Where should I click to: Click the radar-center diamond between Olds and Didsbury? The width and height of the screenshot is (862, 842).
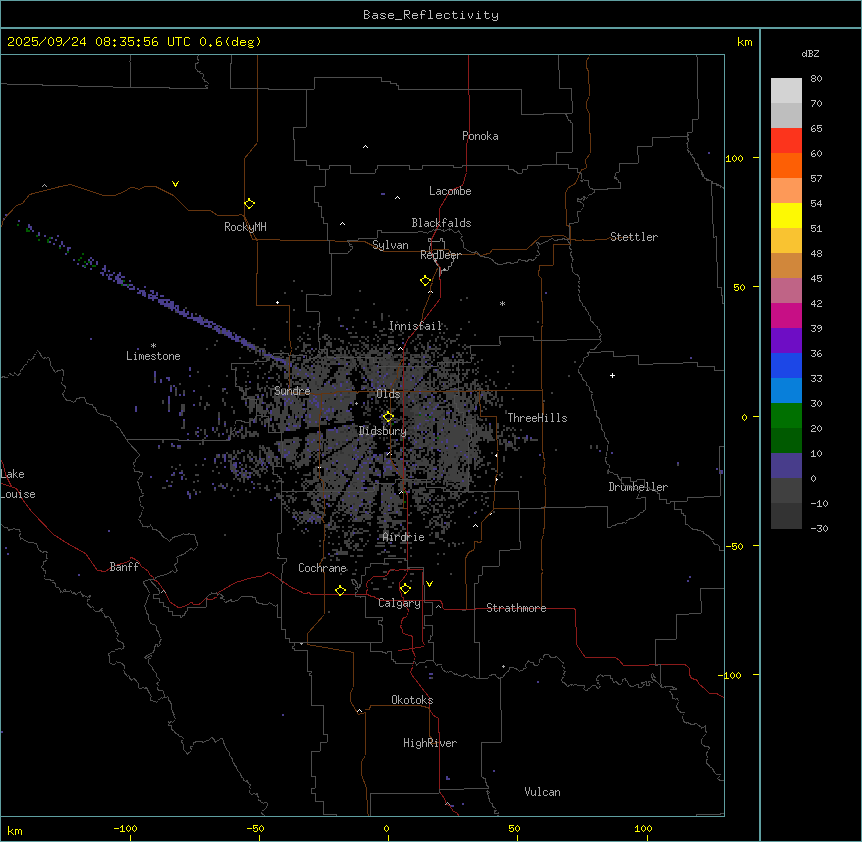pos(388,416)
